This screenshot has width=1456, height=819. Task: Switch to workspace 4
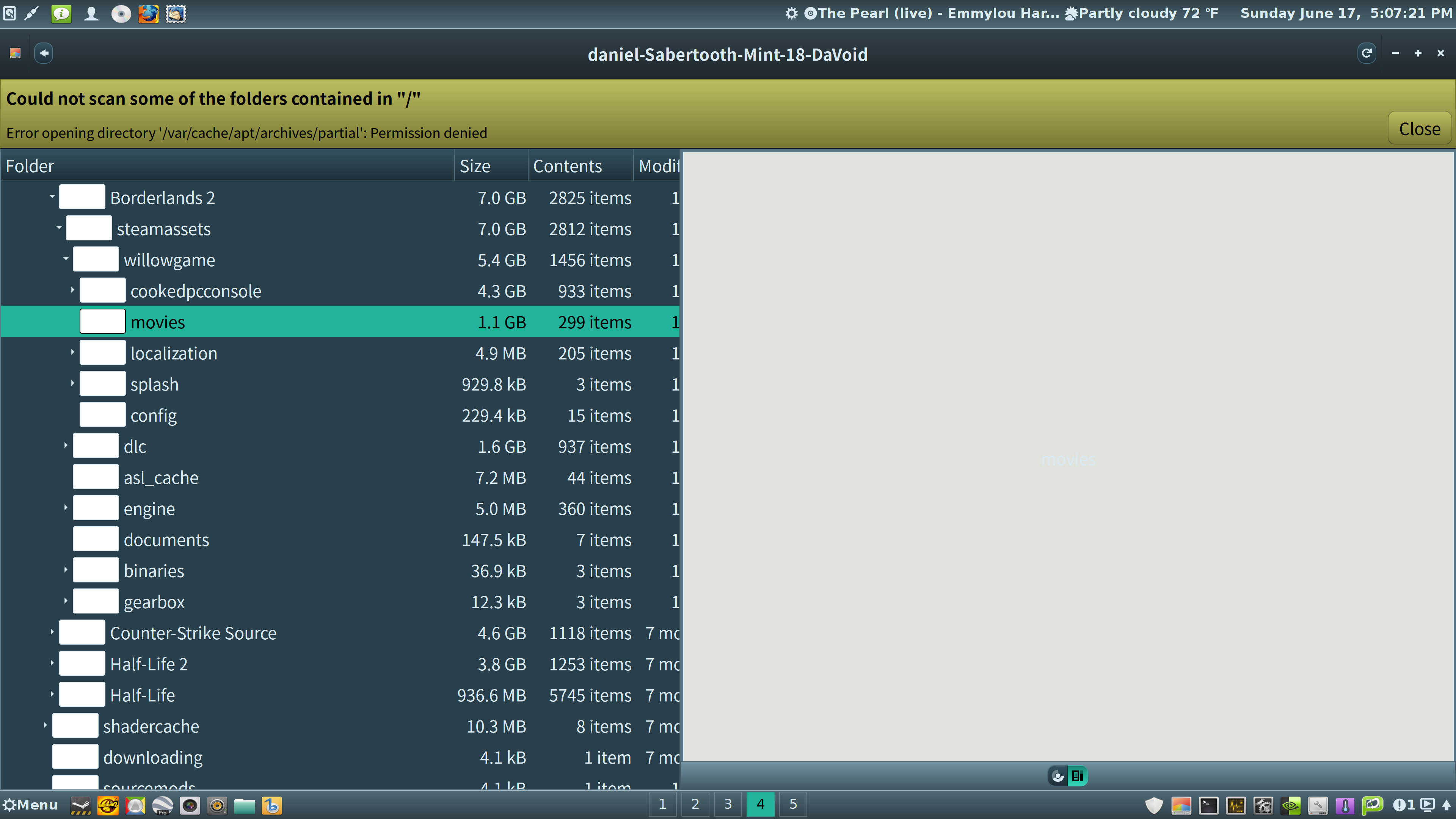tap(761, 804)
